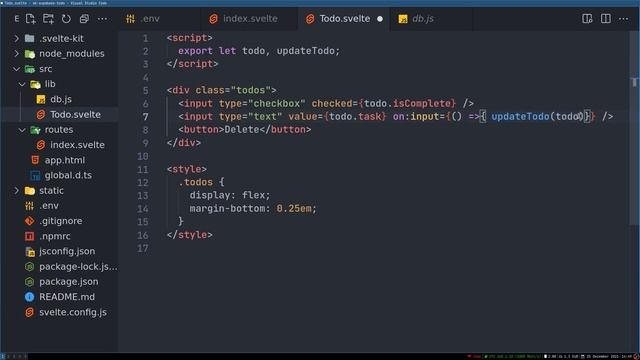640x360 pixels.
Task: Click 'display: flex;' on line 13
Action: click(230, 196)
